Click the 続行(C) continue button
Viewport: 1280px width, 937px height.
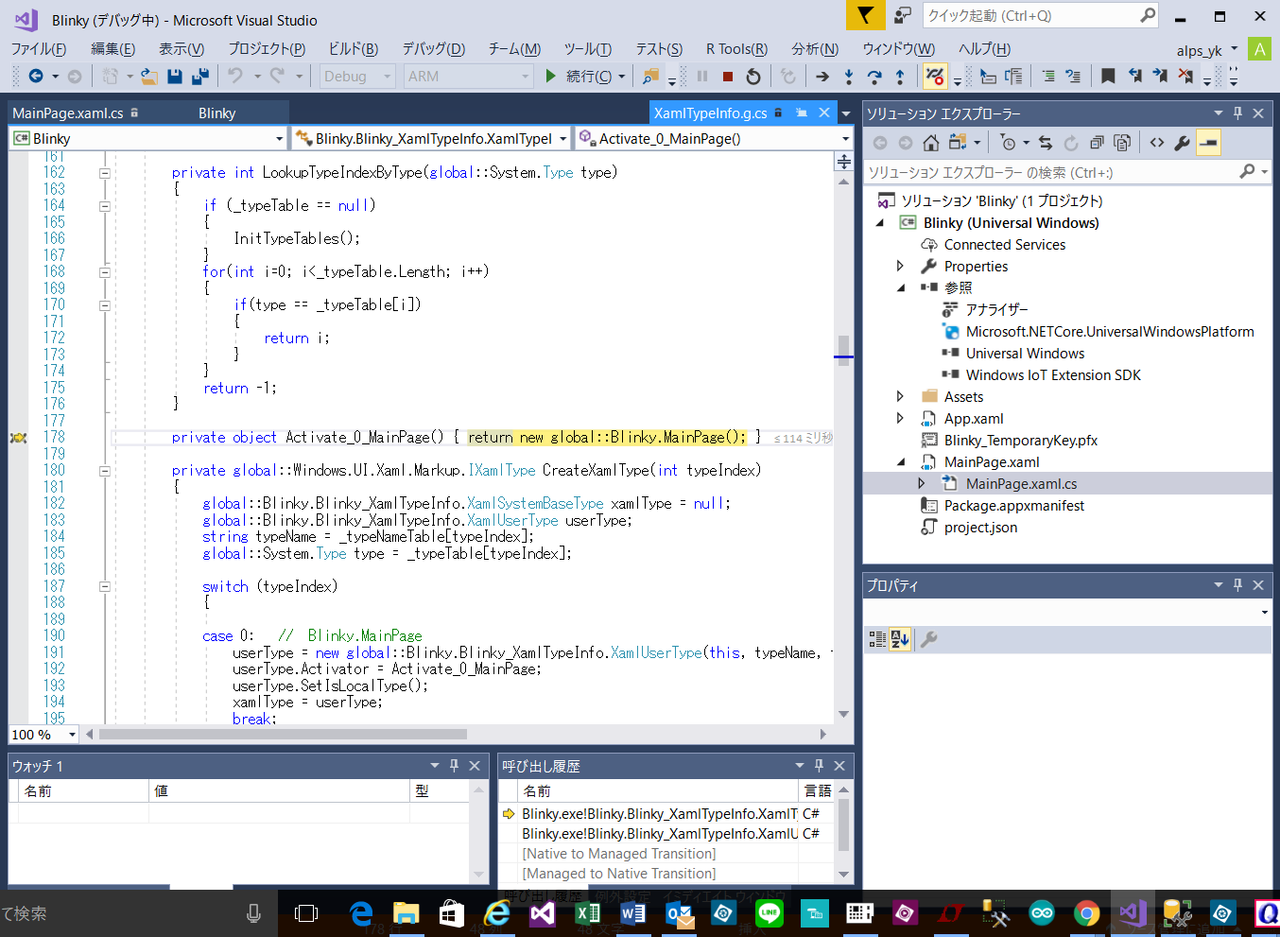pyautogui.click(x=582, y=76)
